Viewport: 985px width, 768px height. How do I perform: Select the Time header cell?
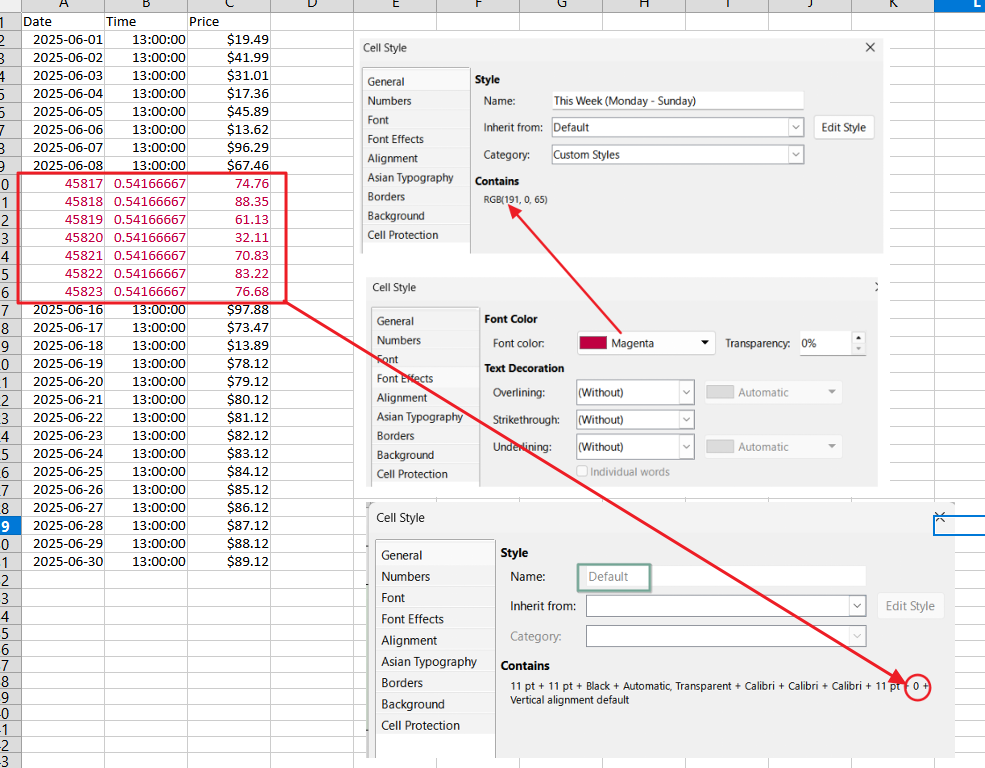146,21
